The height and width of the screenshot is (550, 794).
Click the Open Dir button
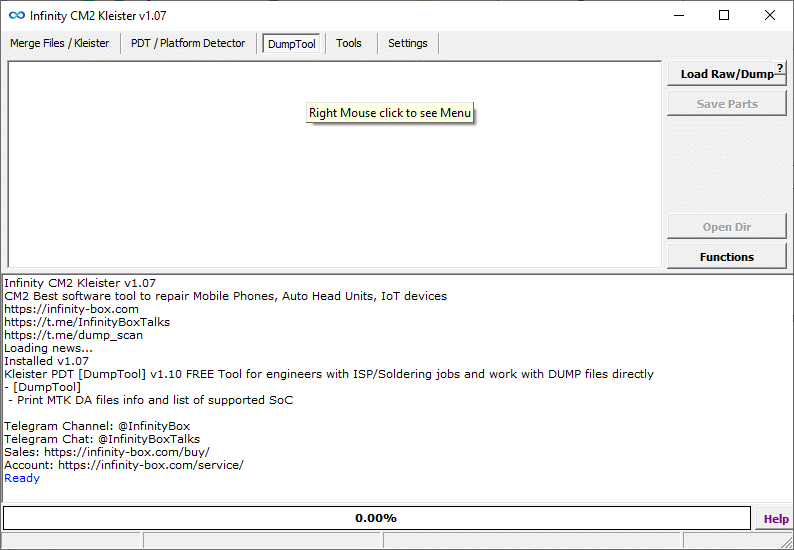727,227
